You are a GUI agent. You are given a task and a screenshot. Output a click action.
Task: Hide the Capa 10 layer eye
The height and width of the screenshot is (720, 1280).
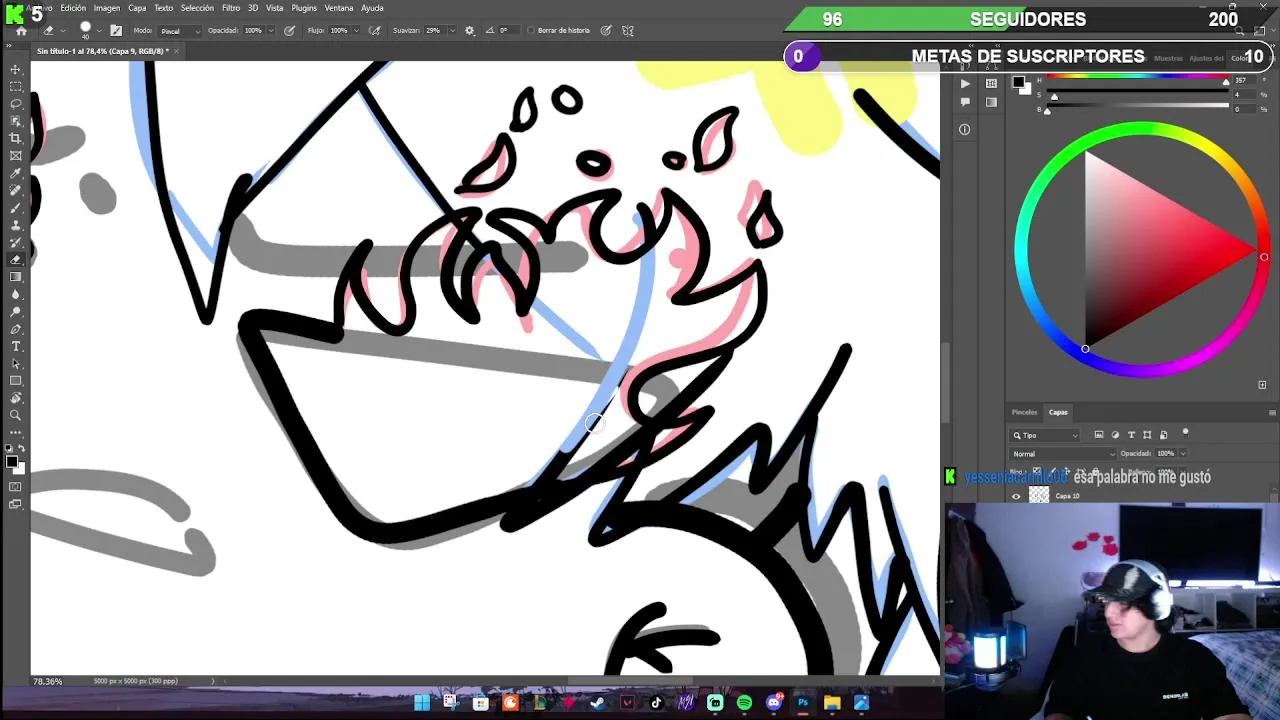coord(1016,496)
